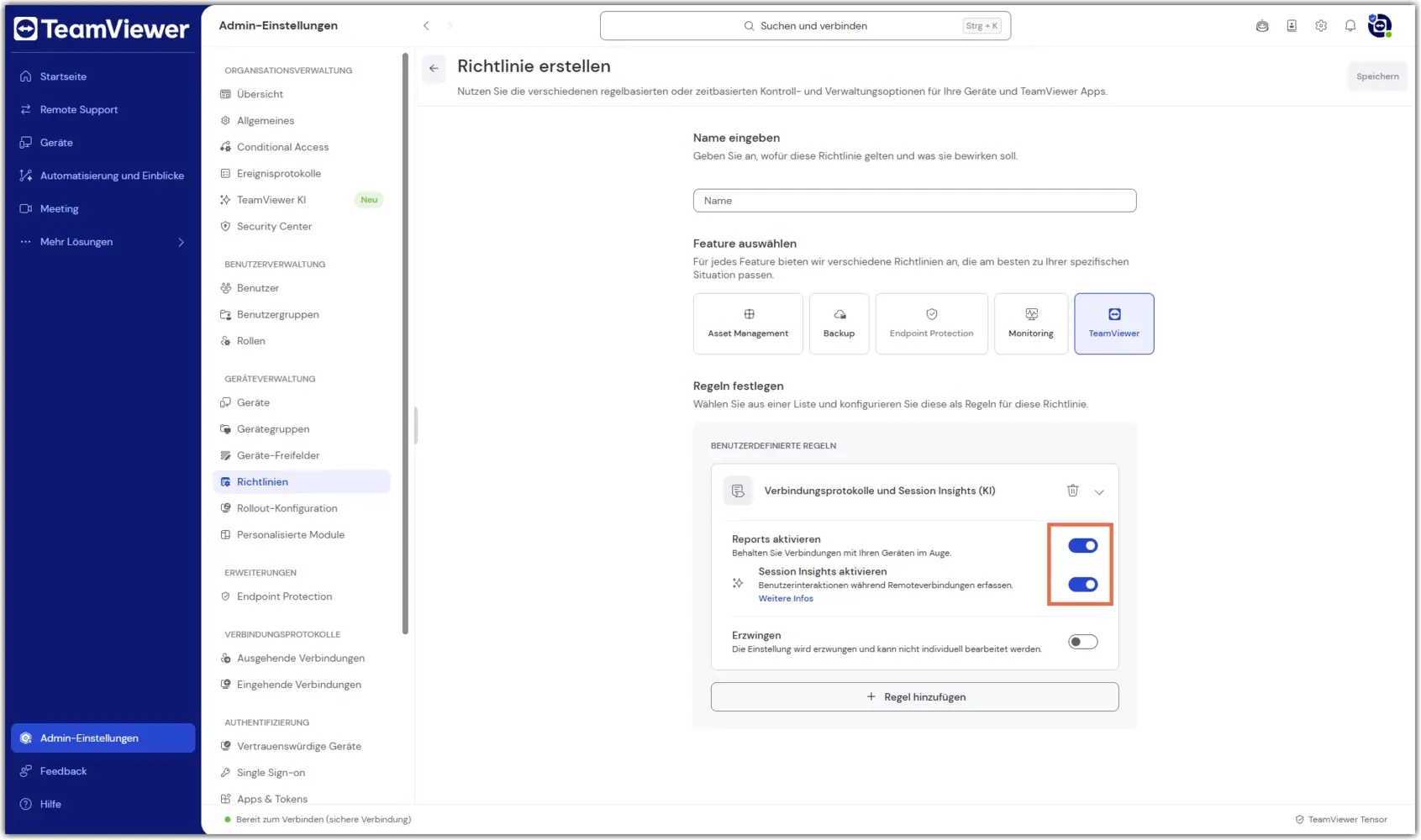
Task: Select the TeamViewer feature card
Action: (1114, 323)
